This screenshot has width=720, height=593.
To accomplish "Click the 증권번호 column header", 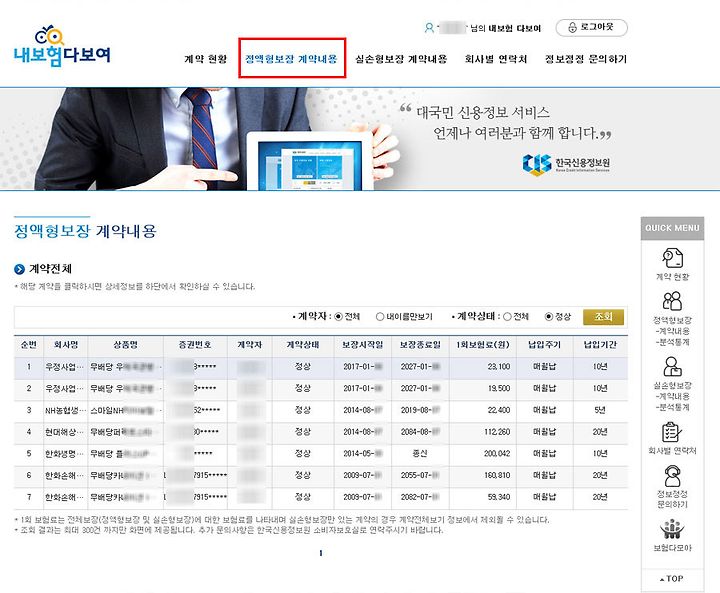I will [x=195, y=345].
